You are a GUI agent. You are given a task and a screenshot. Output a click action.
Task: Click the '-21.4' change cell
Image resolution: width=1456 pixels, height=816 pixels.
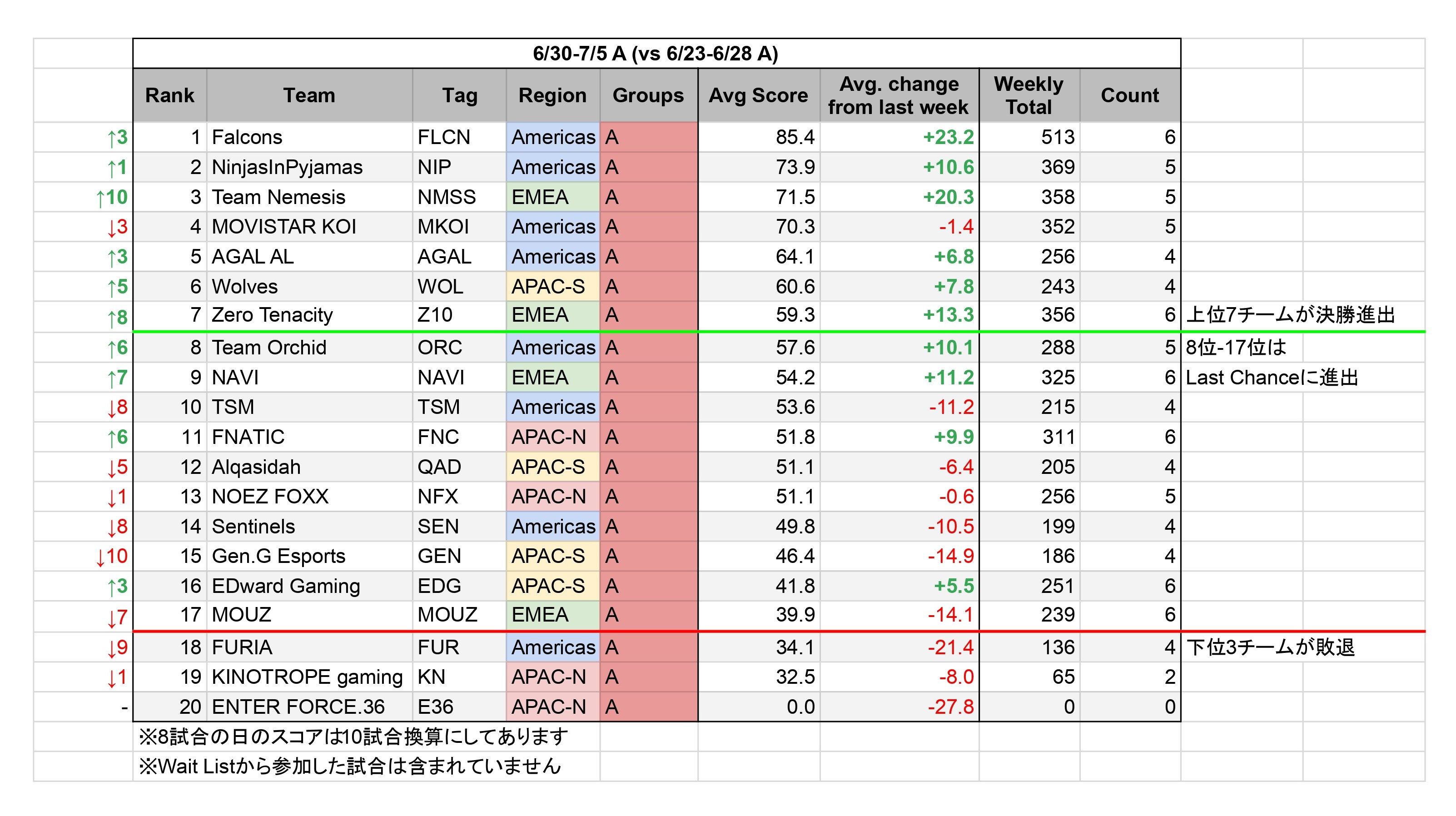tap(899, 647)
